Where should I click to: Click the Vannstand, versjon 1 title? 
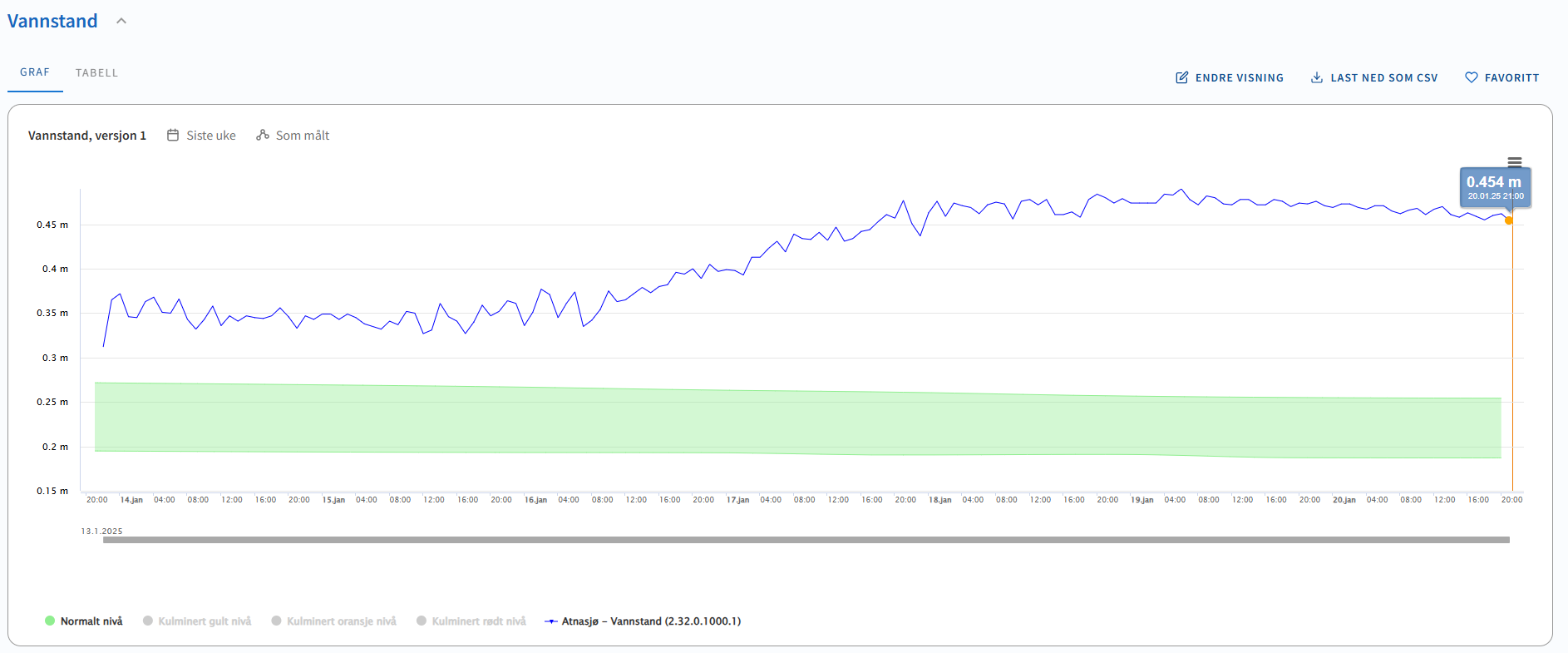(87, 136)
